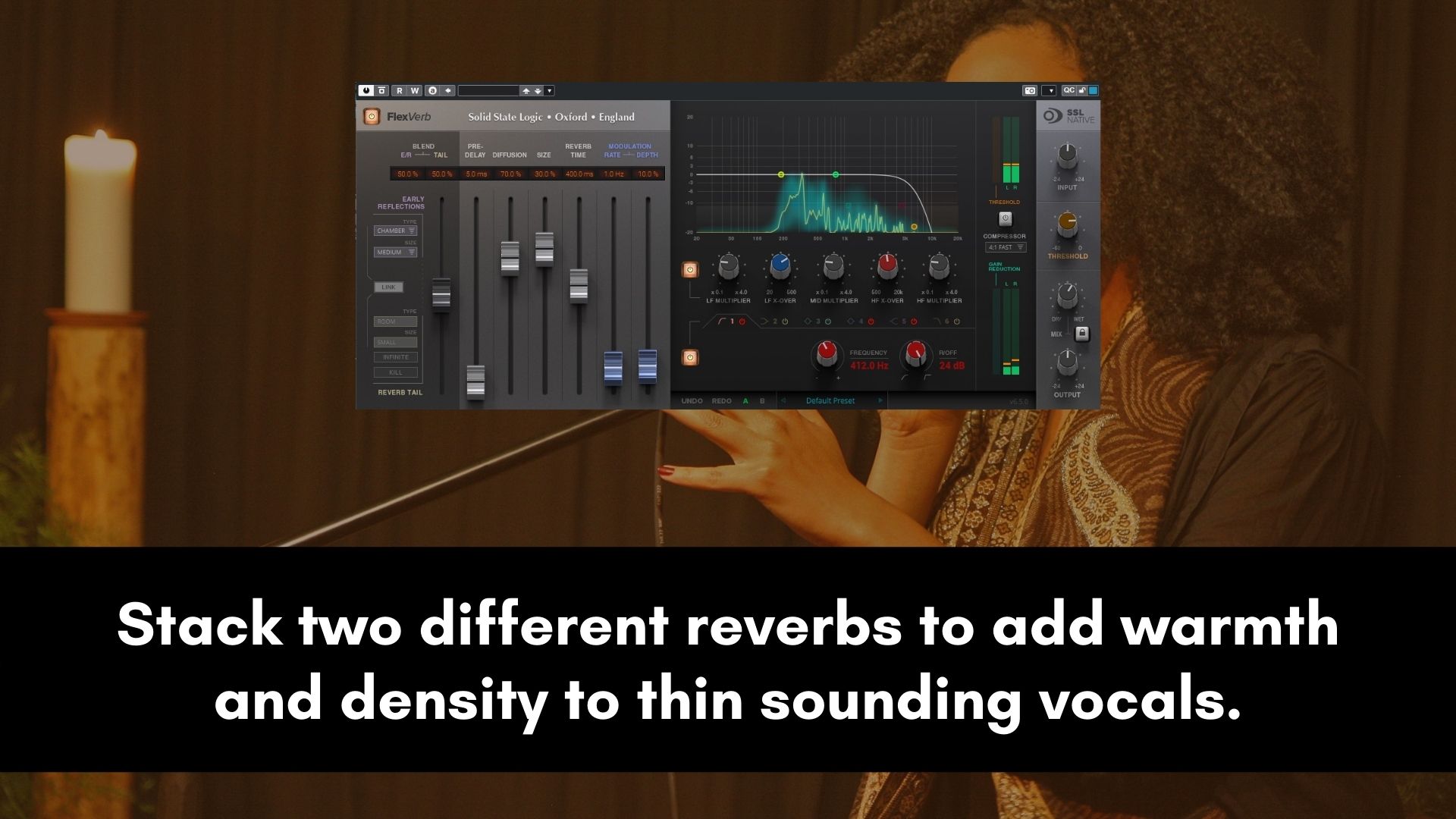This screenshot has width=1456, height=819.
Task: Open the host preset dropdown arrow
Action: (x=550, y=91)
